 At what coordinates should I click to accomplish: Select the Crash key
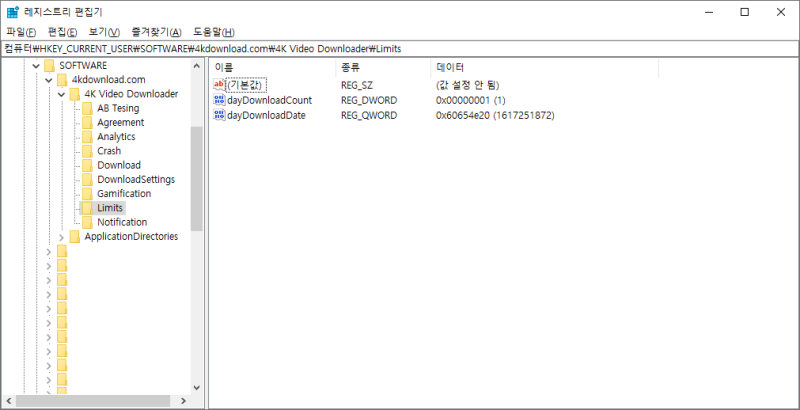click(109, 151)
